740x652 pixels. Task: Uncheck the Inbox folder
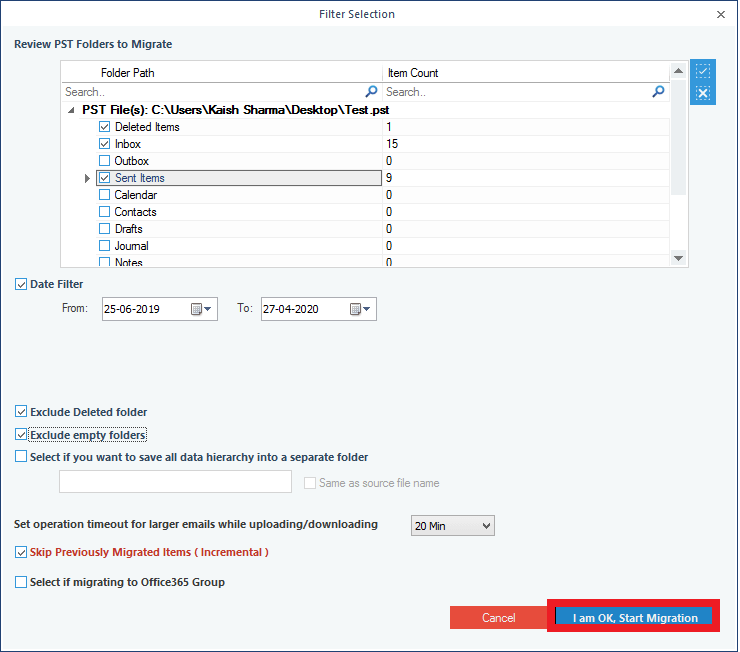pos(104,144)
